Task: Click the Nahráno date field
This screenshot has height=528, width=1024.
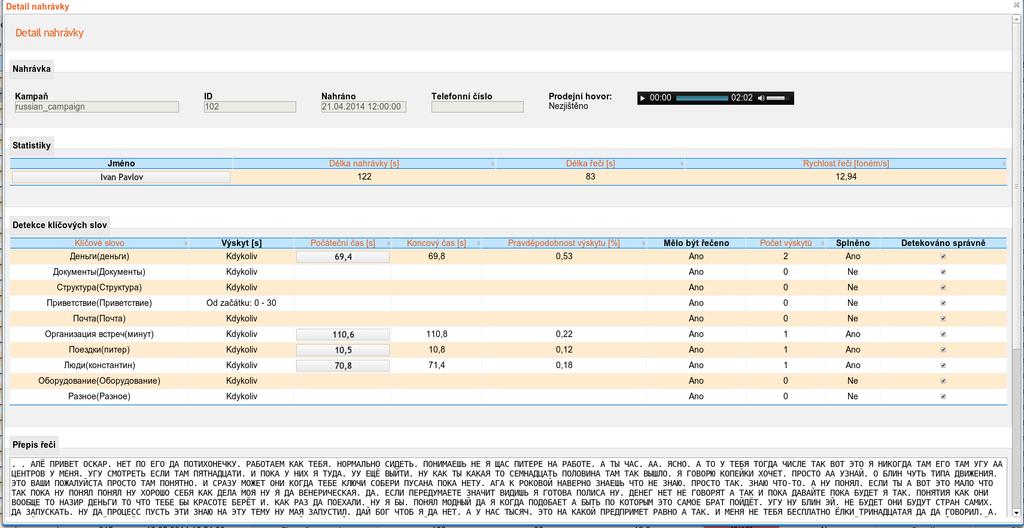Action: 364,107
